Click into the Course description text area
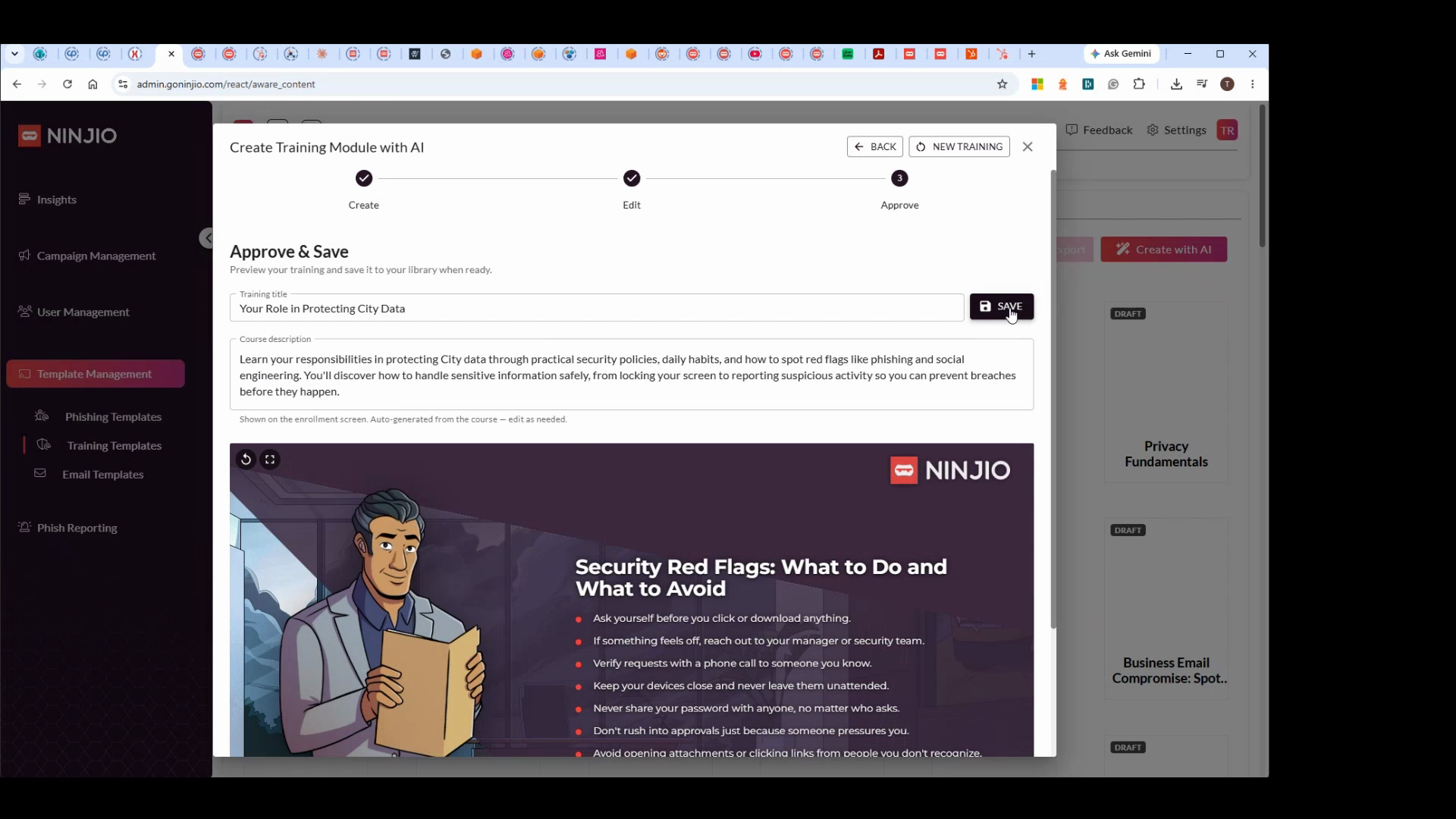This screenshot has width=1456, height=819. click(632, 375)
